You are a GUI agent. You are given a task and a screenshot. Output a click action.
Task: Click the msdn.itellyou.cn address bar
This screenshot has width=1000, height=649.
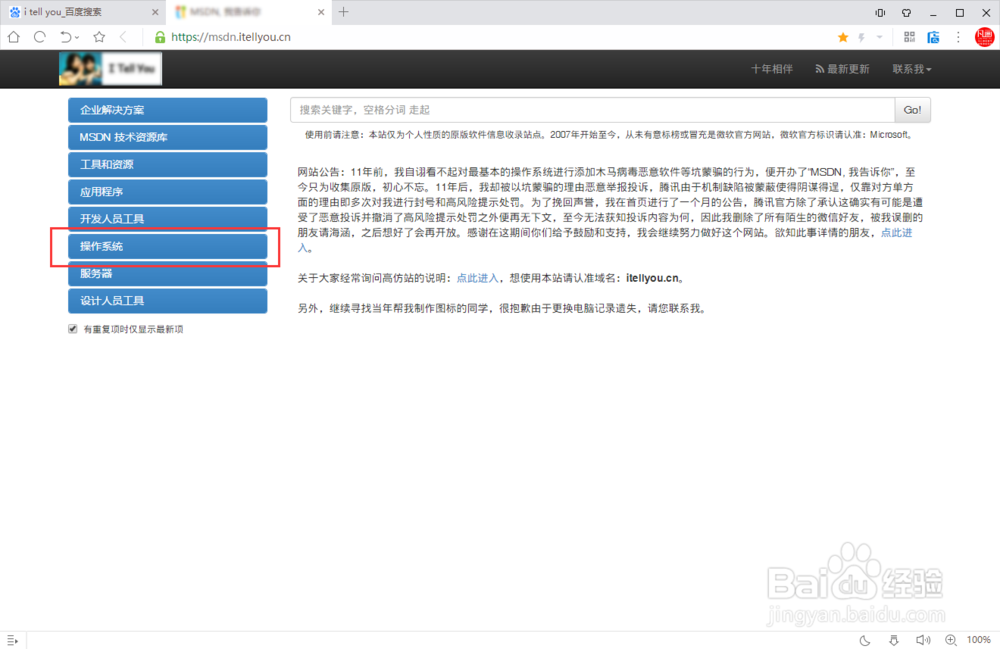pyautogui.click(x=231, y=37)
